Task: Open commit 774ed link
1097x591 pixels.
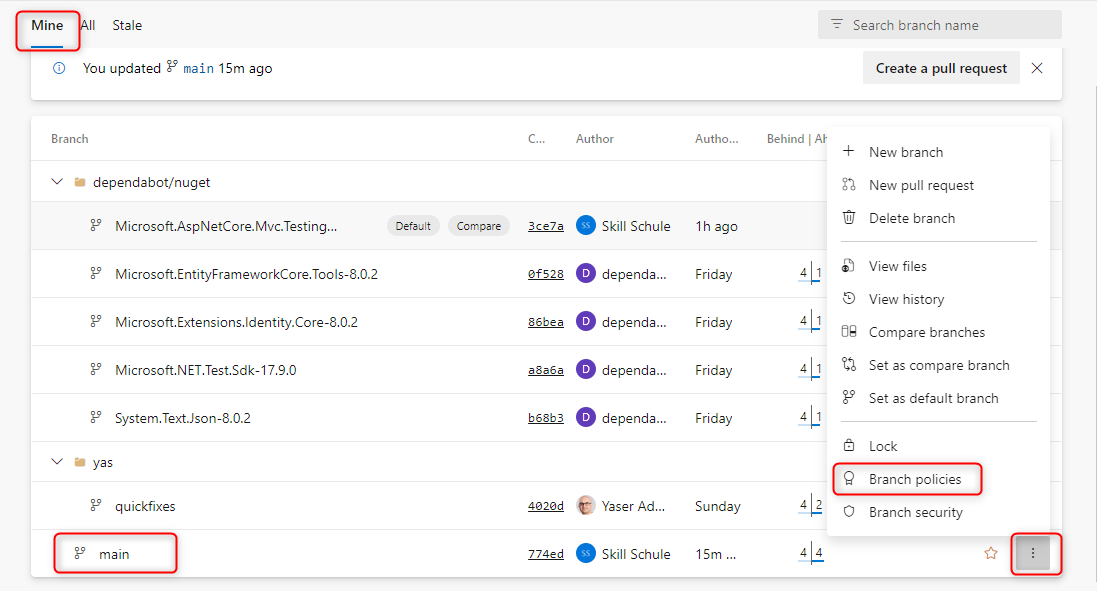Action: 546,554
